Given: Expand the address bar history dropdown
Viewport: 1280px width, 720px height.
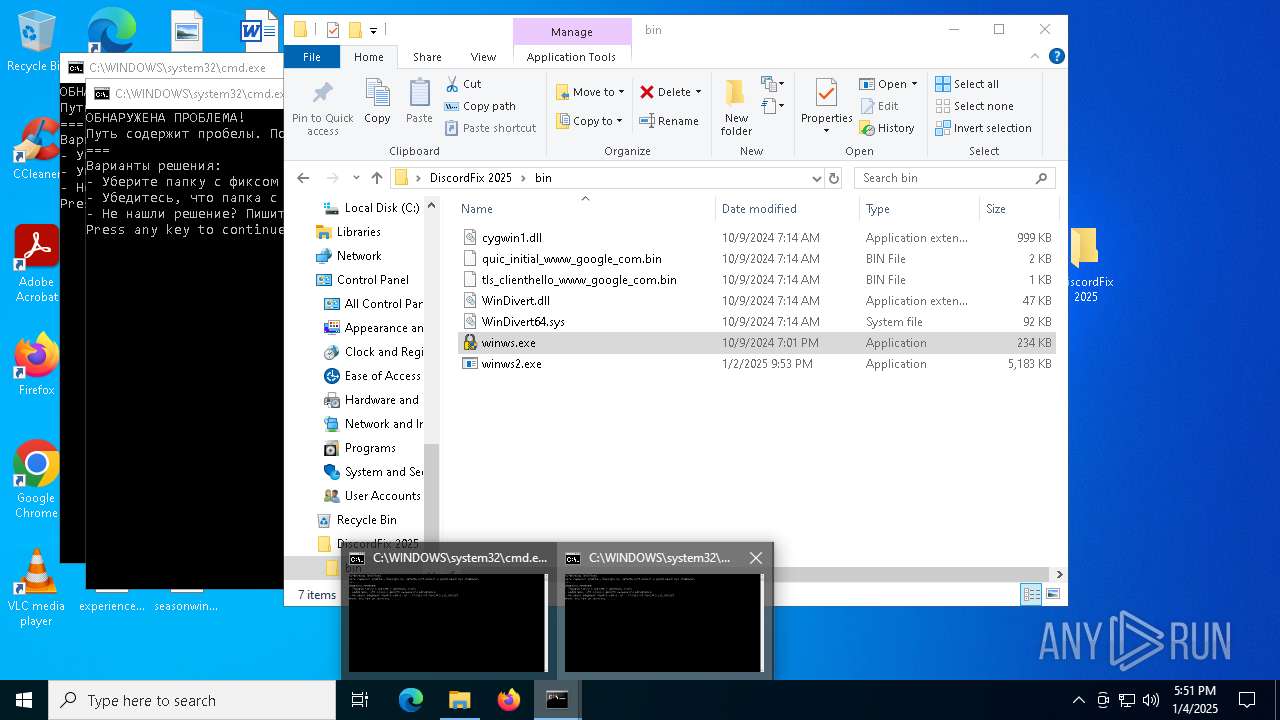Looking at the screenshot, I should click(817, 178).
